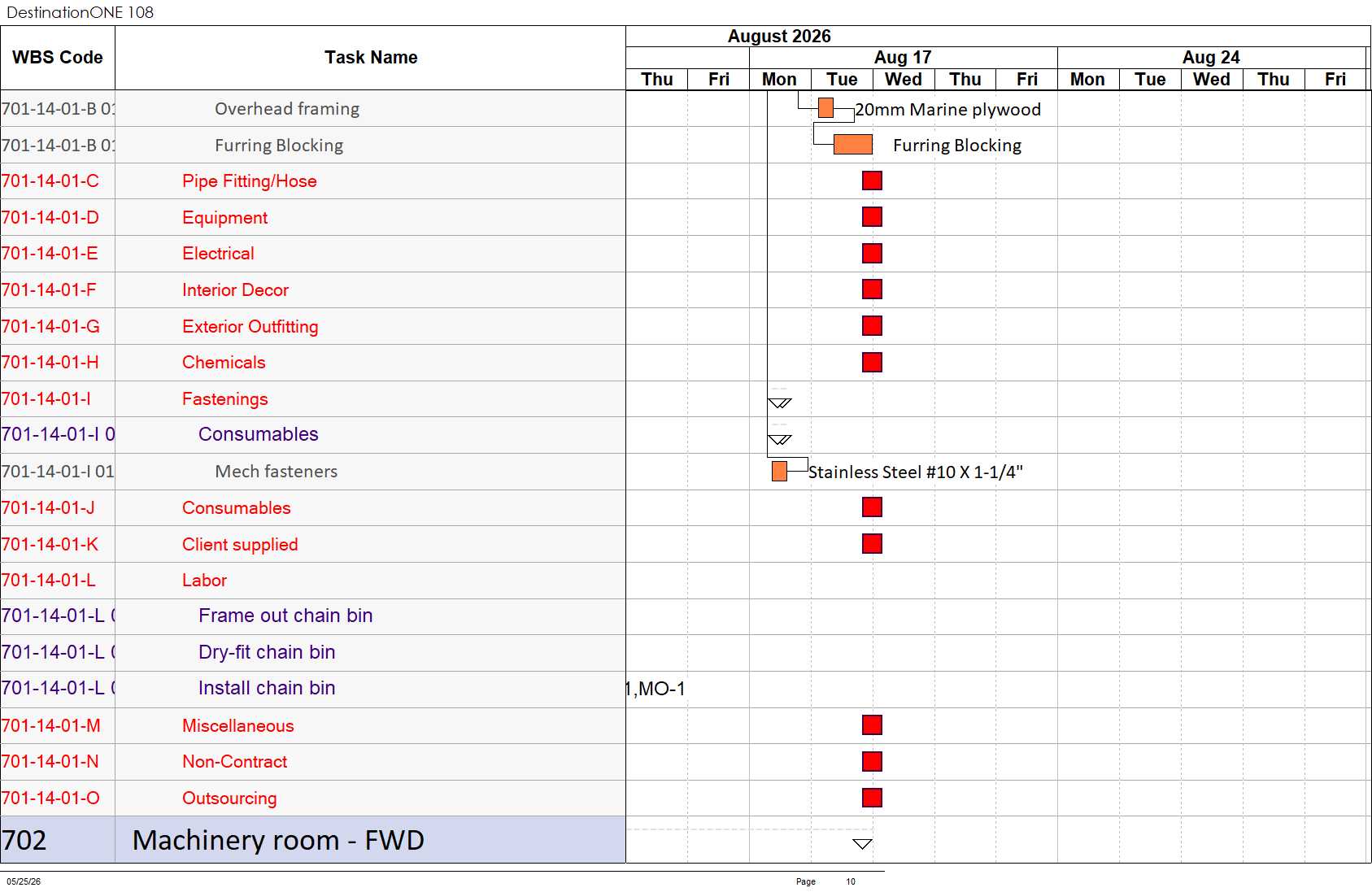Viewport: 1372px width, 892px height.
Task: Click the summary triangle in 701-14-01-I 0 row
Action: click(780, 439)
